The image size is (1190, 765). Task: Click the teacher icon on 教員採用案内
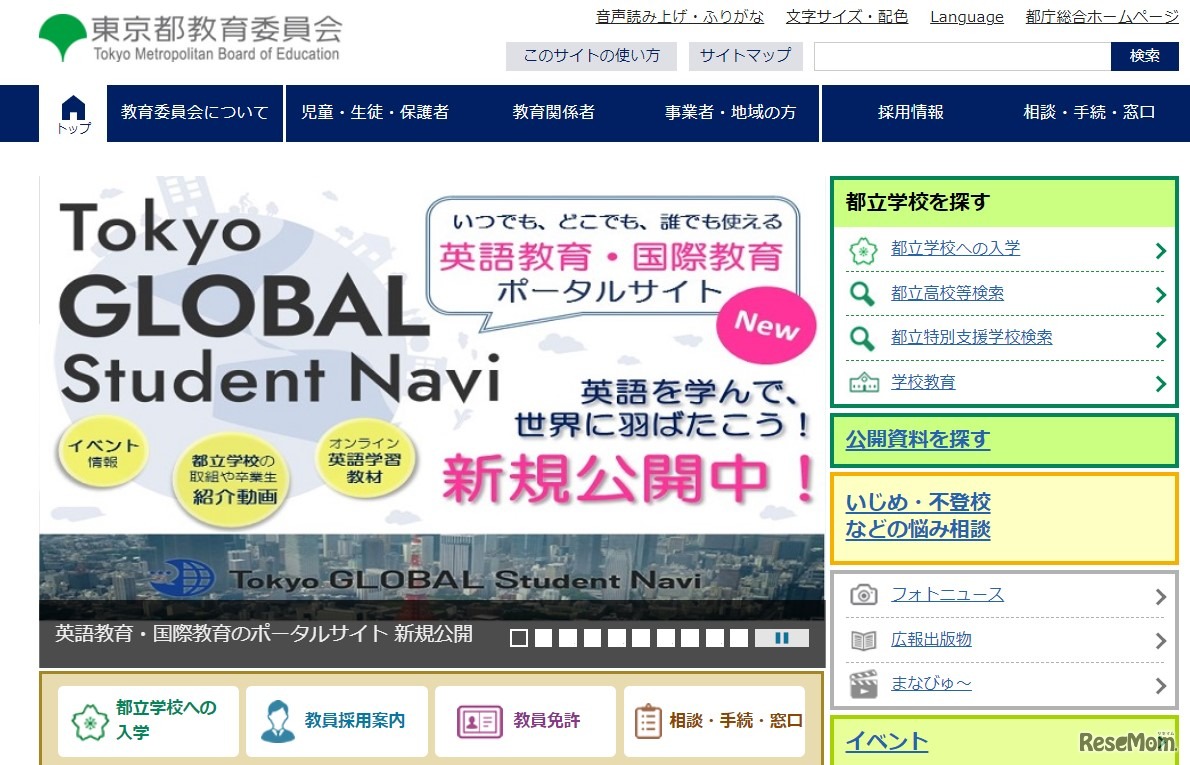(x=278, y=721)
